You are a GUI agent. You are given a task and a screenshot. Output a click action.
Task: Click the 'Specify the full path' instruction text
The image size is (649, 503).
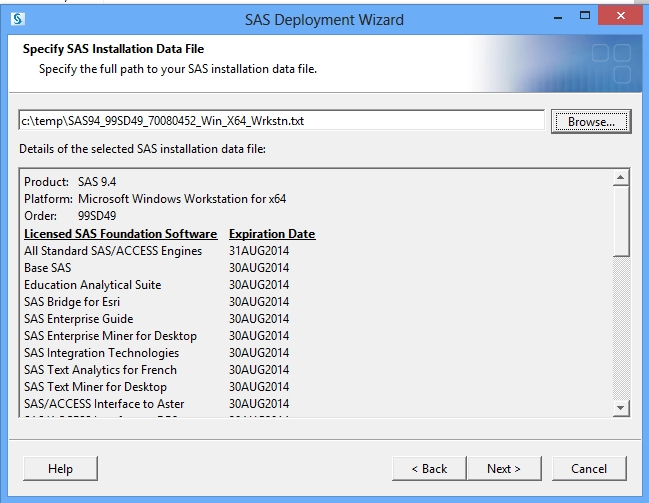[x=178, y=69]
